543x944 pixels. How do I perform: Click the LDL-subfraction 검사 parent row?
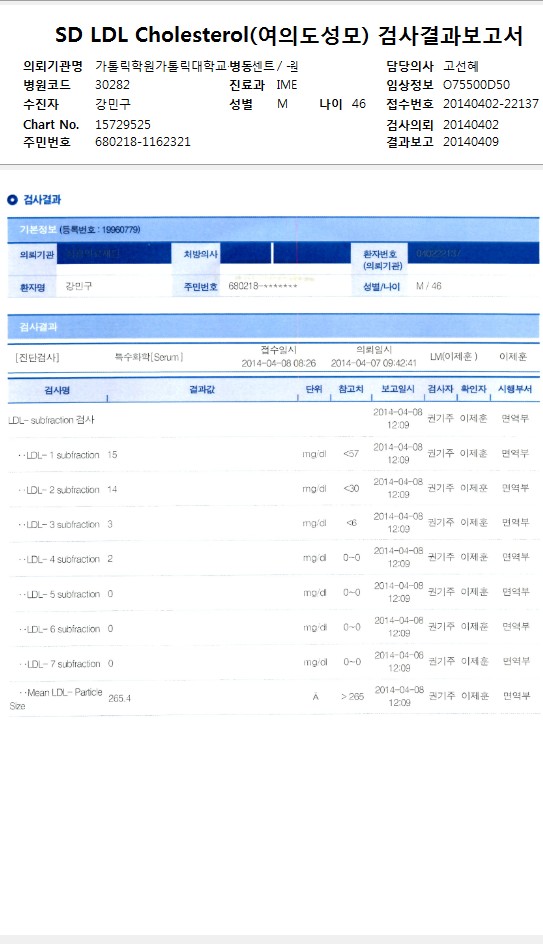tap(273, 420)
